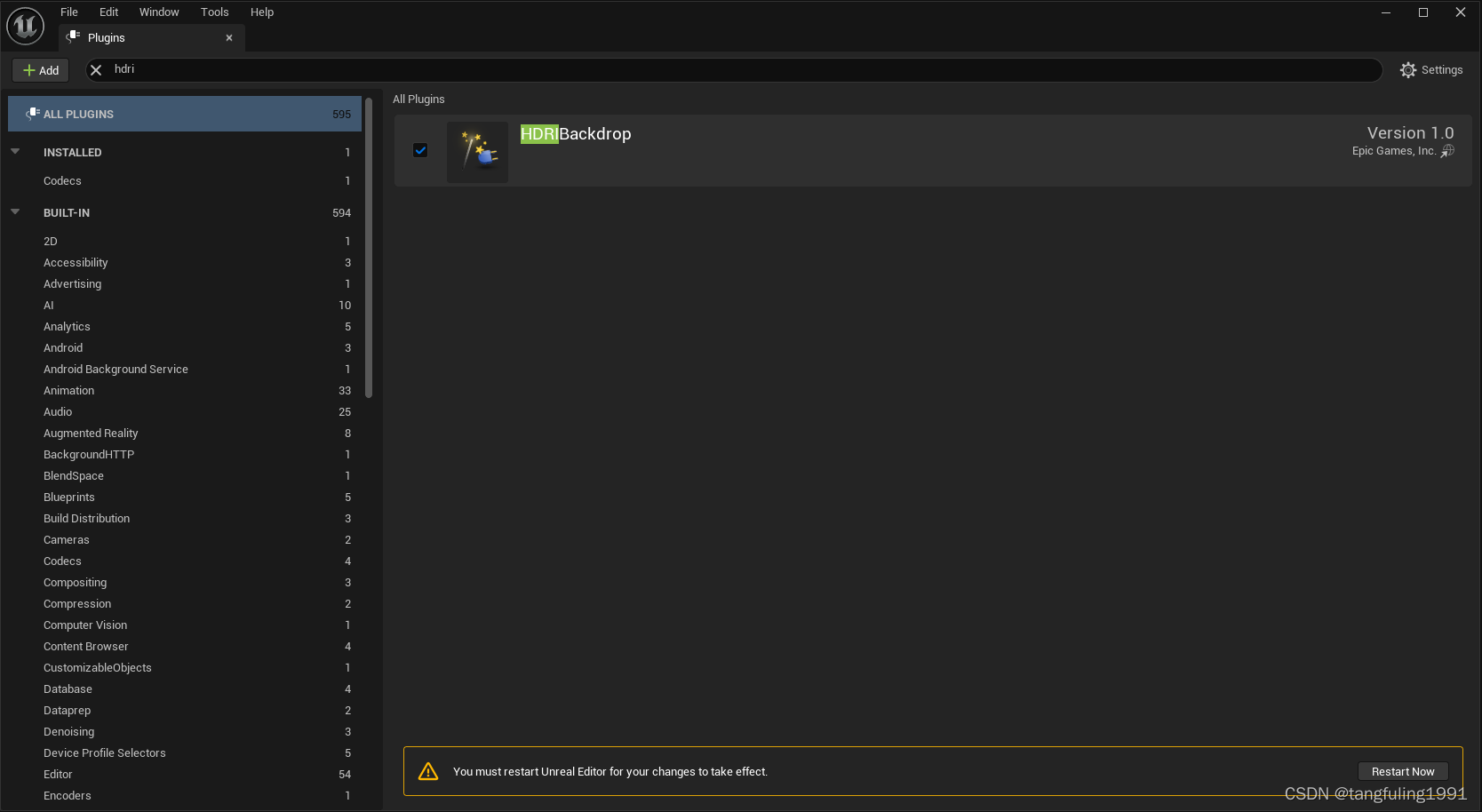Click the Unreal Engine logo icon
Screen dimensions: 1482x812
(25, 26)
